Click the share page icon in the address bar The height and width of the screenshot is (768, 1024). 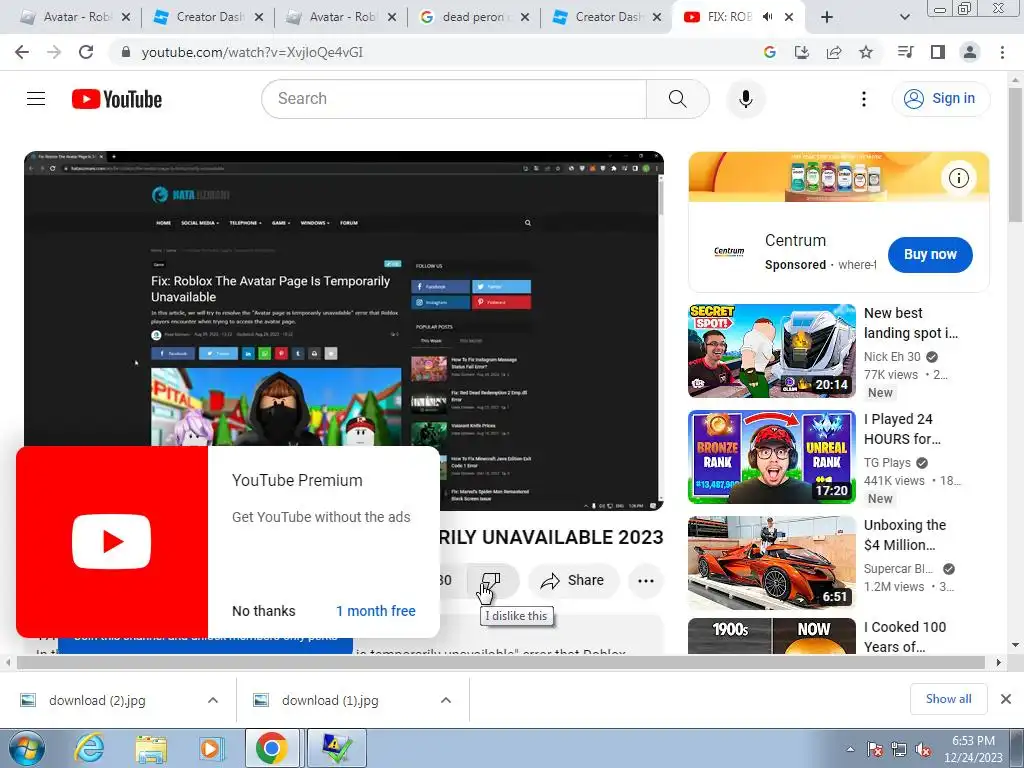coord(834,52)
